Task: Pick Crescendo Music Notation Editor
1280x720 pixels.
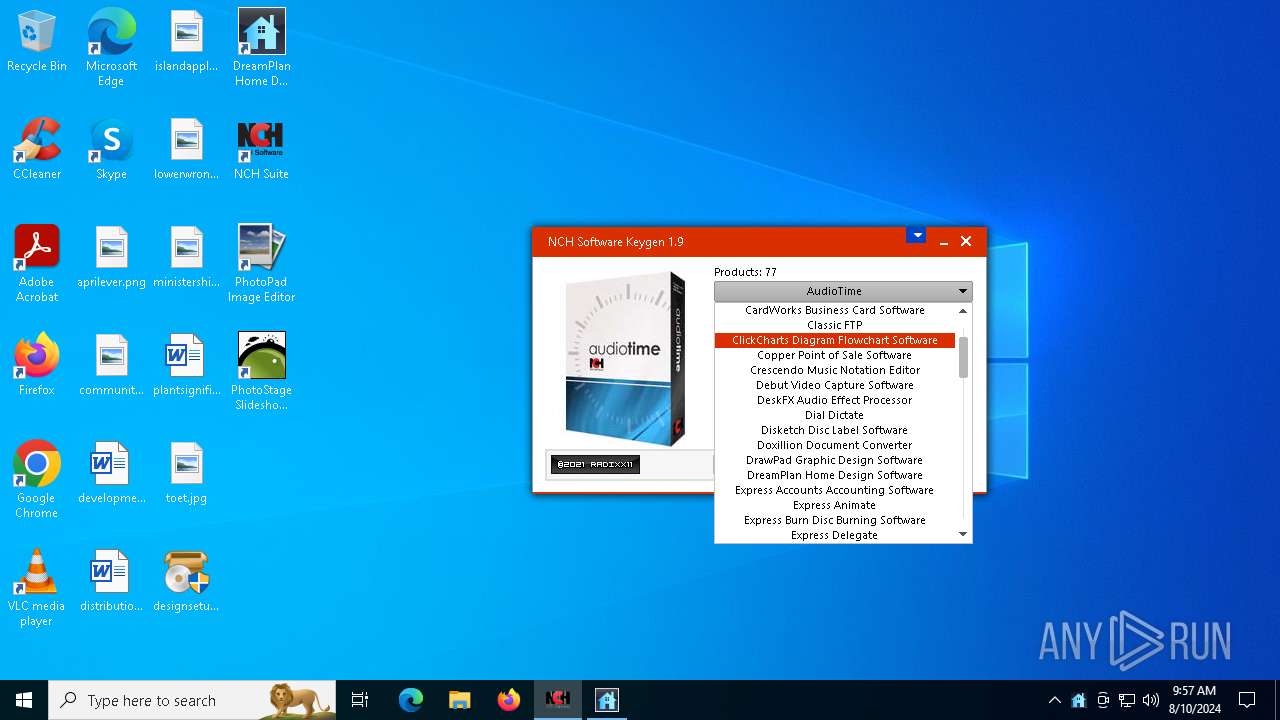Action: tap(835, 370)
